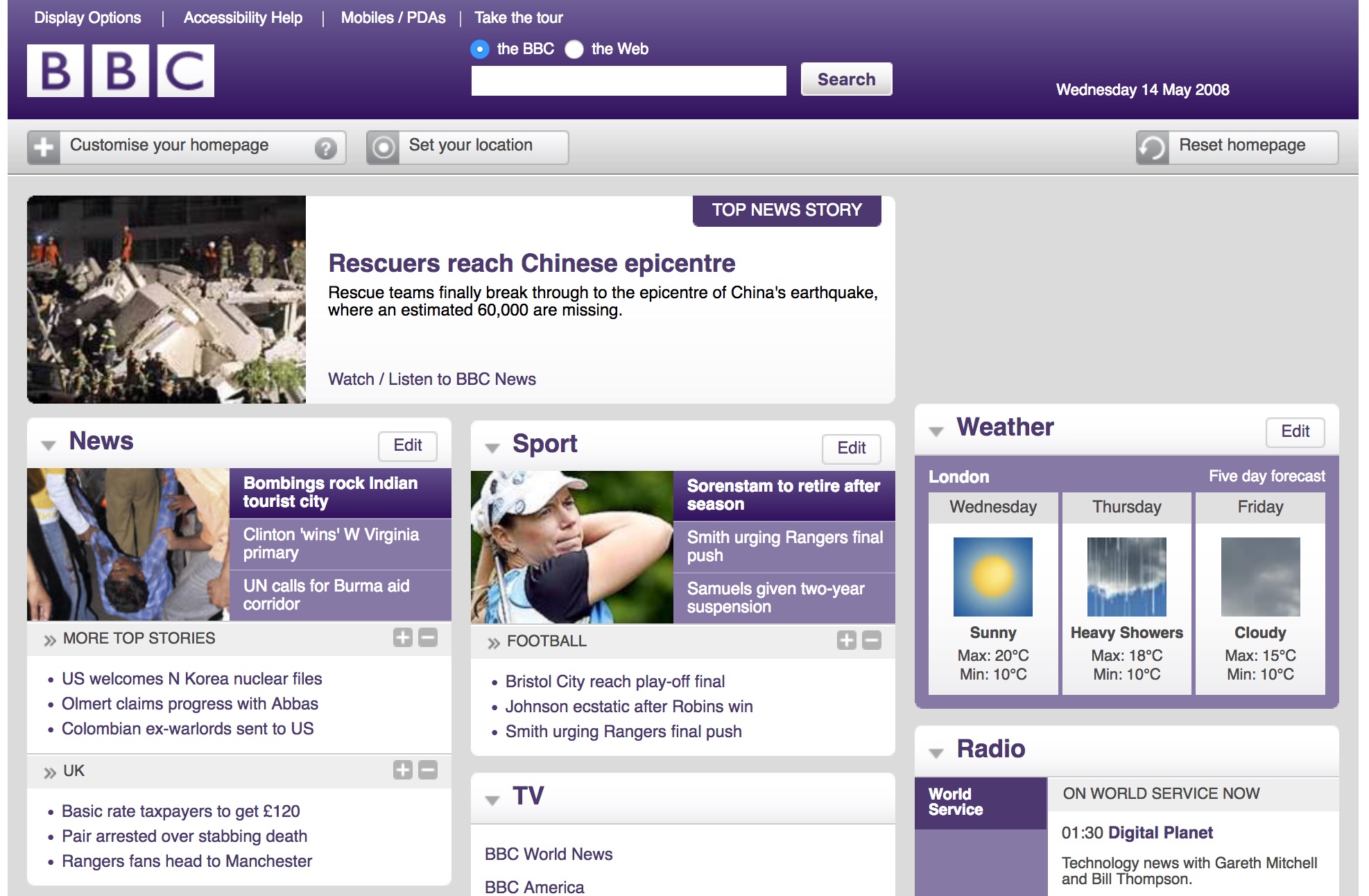Open Watch / Listen to BBC News link
1369x896 pixels.
pos(432,379)
